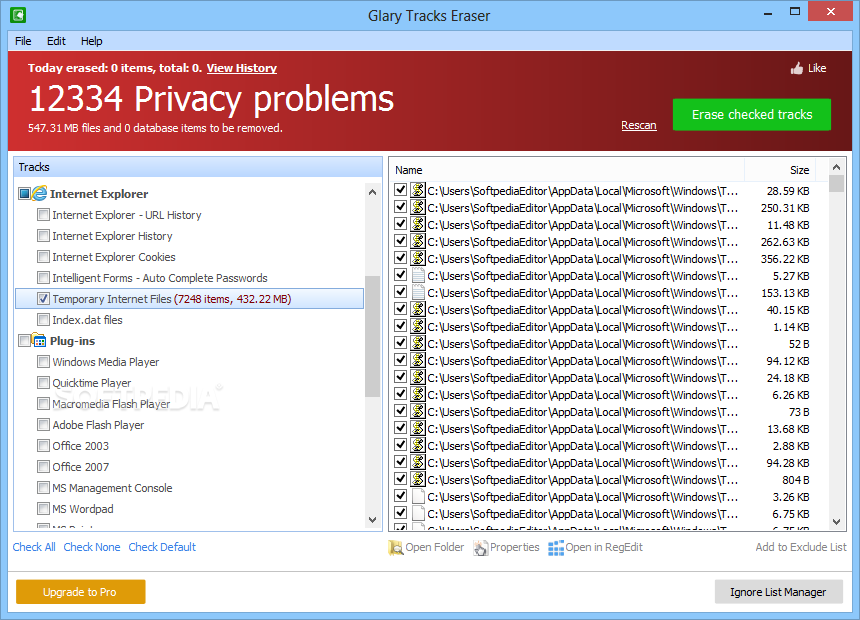The image size is (860, 620).
Task: Select the MS Wordpad item
Action: (83, 509)
